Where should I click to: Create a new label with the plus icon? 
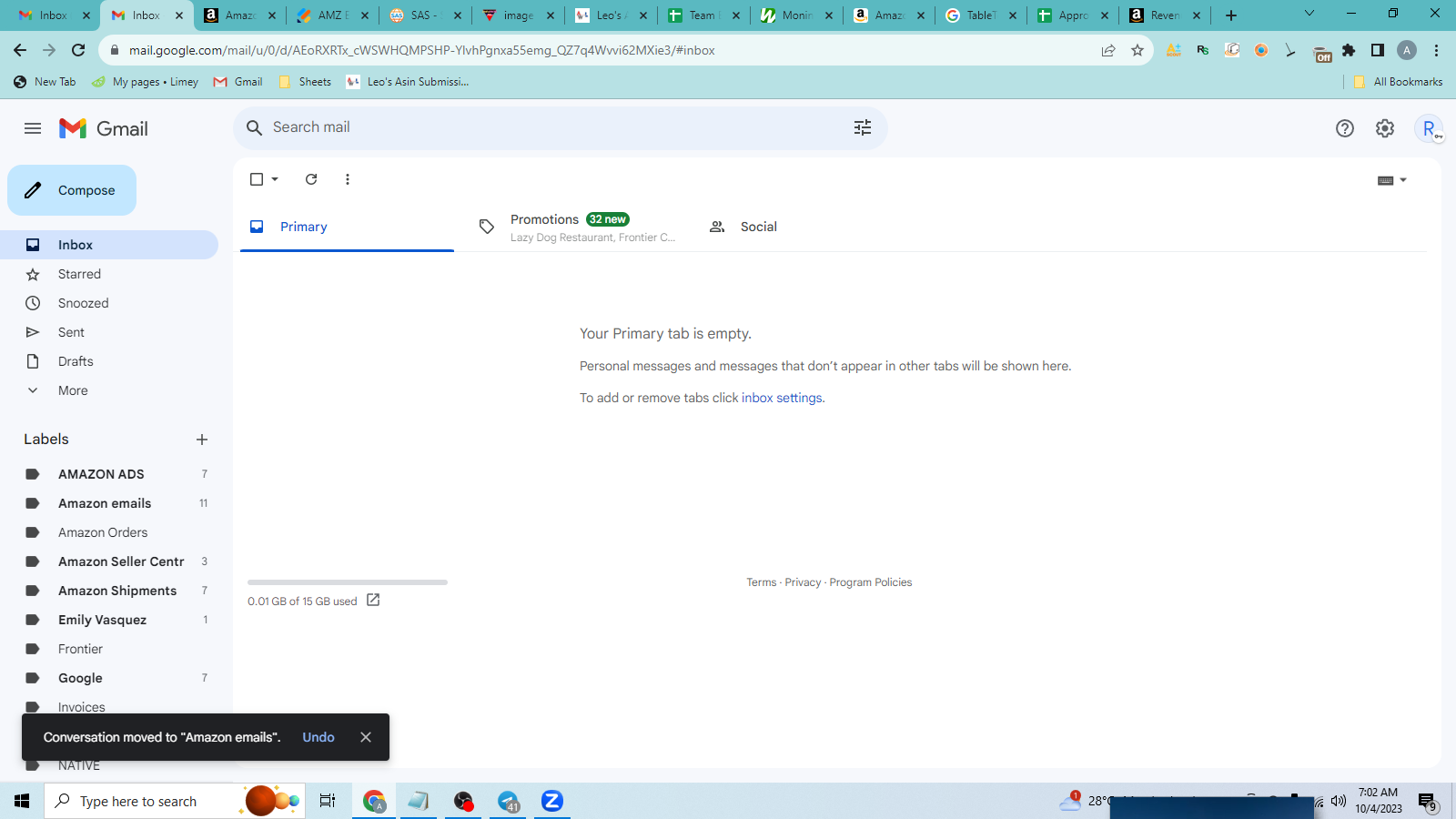202,440
